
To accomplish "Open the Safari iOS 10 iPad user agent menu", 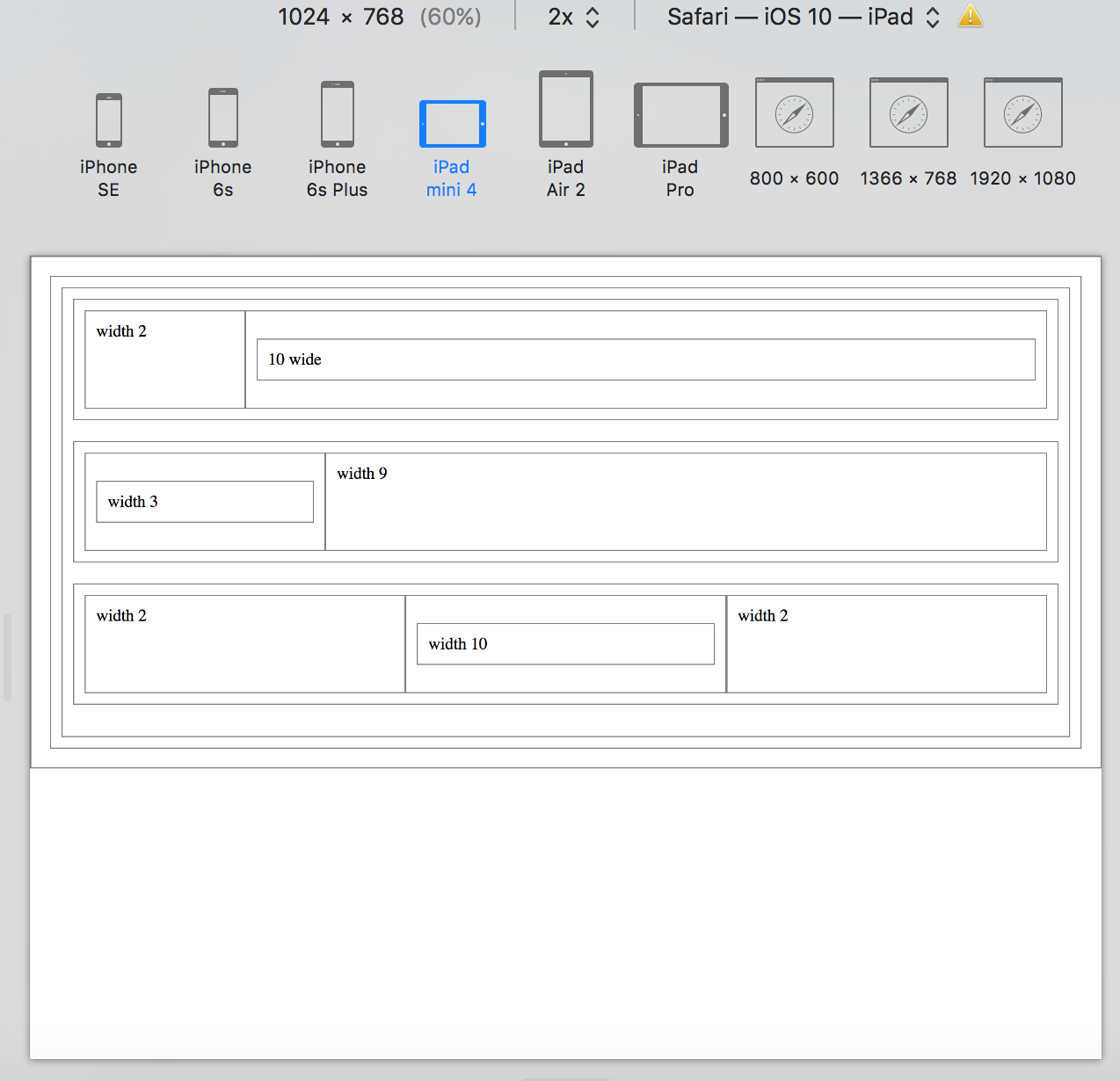I will coord(803,17).
